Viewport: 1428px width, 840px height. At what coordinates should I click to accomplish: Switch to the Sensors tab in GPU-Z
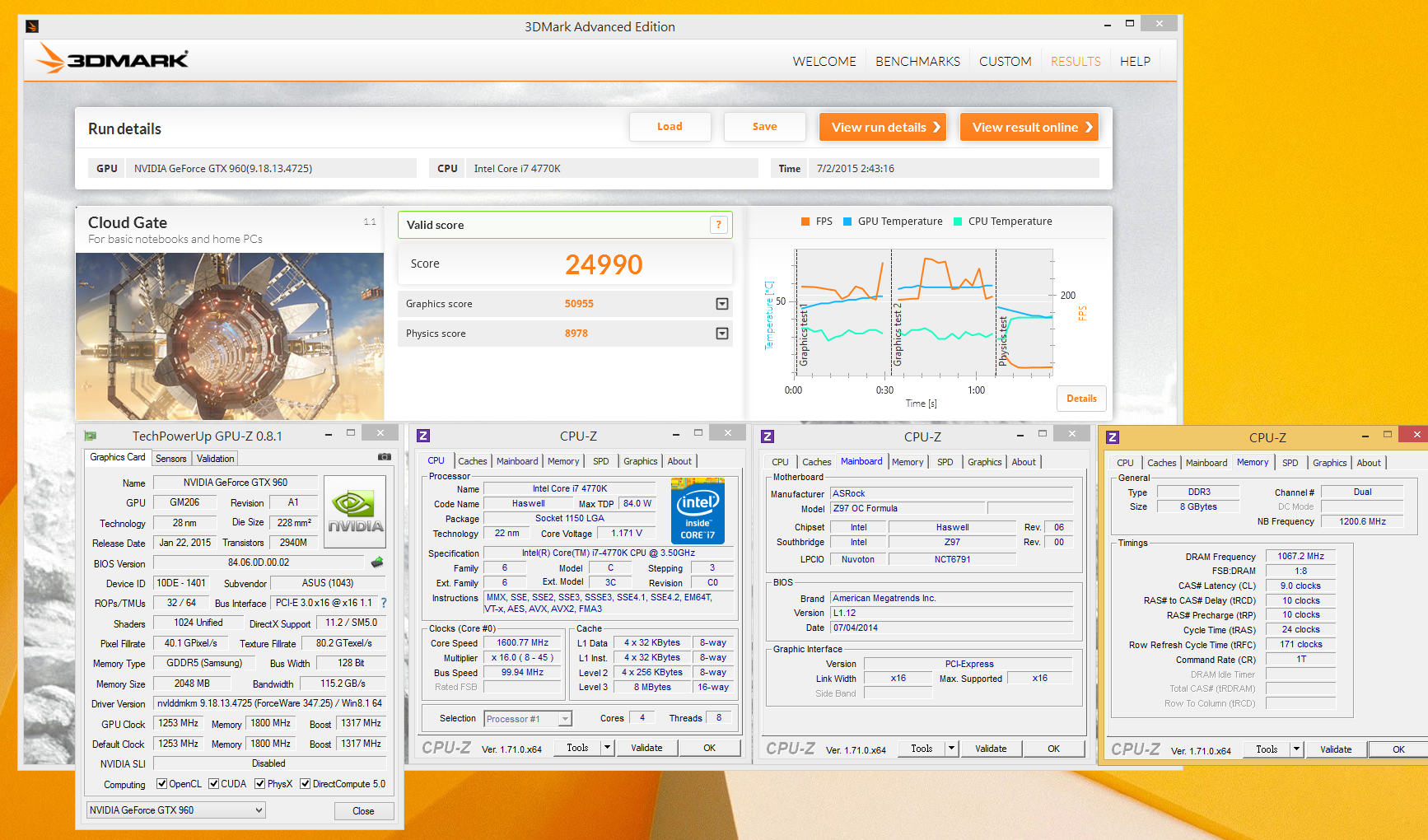[x=171, y=459]
